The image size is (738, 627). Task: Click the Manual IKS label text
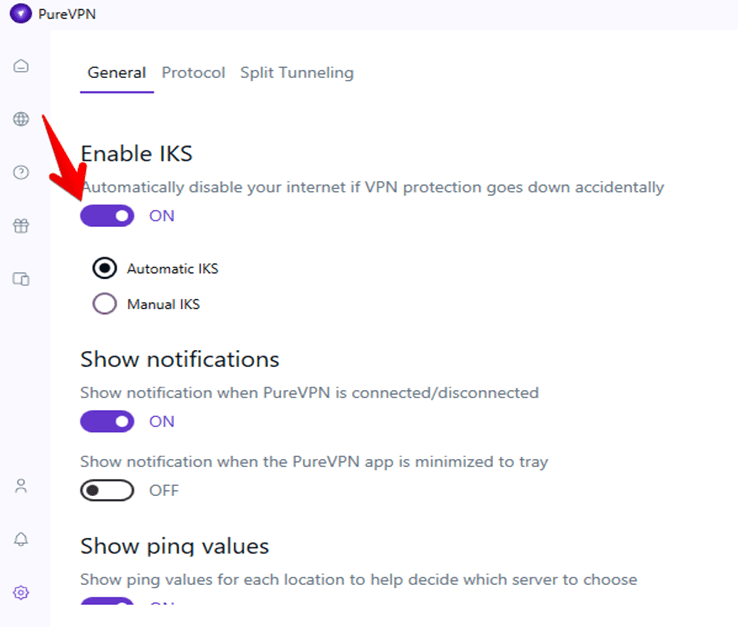163,304
